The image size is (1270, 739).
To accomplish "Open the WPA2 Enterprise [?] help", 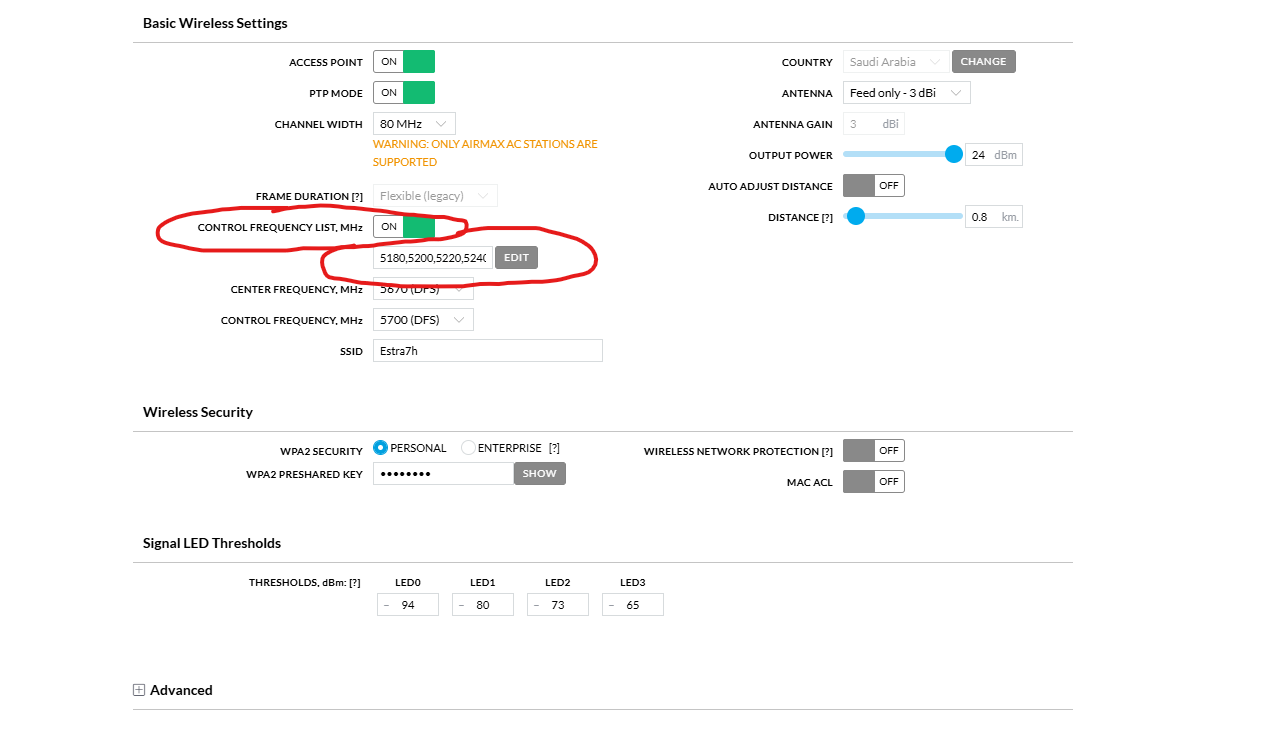I will (554, 448).
